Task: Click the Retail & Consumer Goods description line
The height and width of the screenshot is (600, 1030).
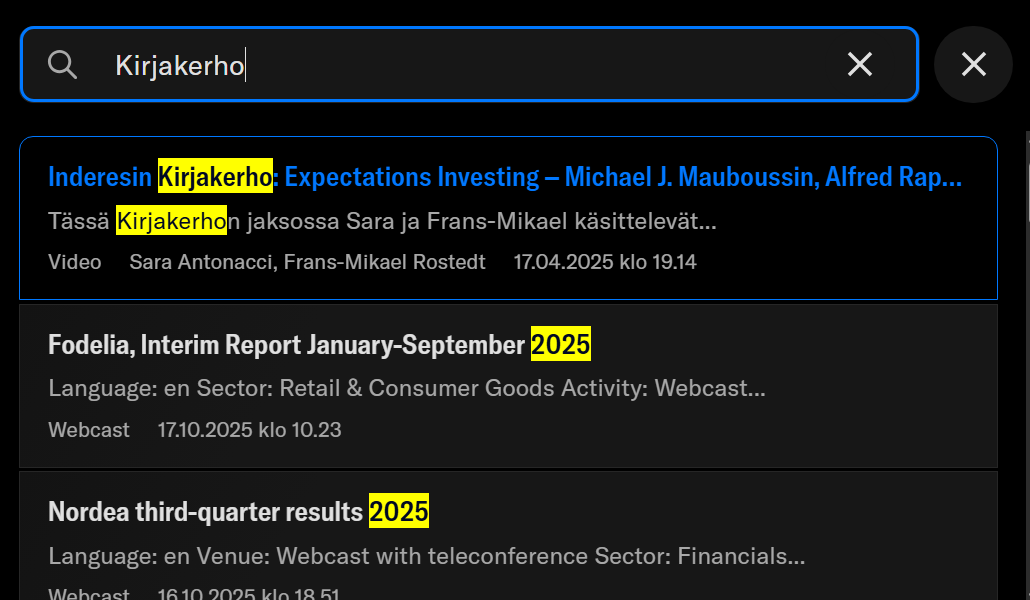Action: [406, 388]
